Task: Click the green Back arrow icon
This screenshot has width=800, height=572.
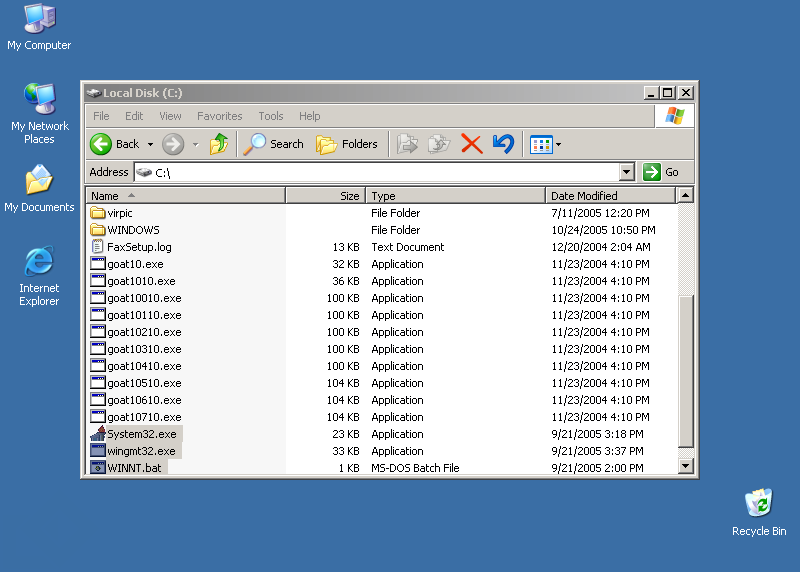Action: pos(101,144)
